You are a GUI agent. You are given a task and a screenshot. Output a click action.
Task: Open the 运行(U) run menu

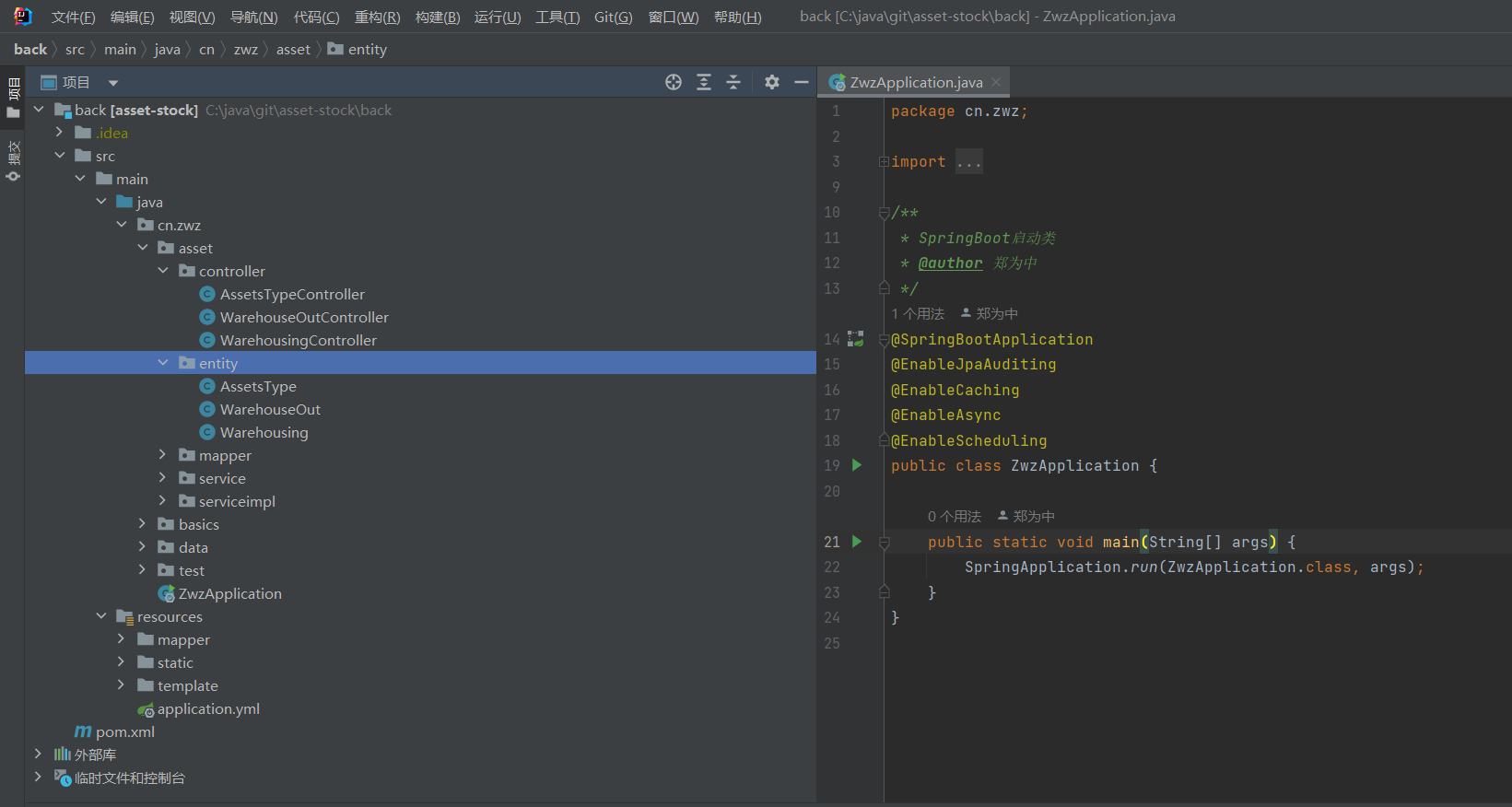498,17
